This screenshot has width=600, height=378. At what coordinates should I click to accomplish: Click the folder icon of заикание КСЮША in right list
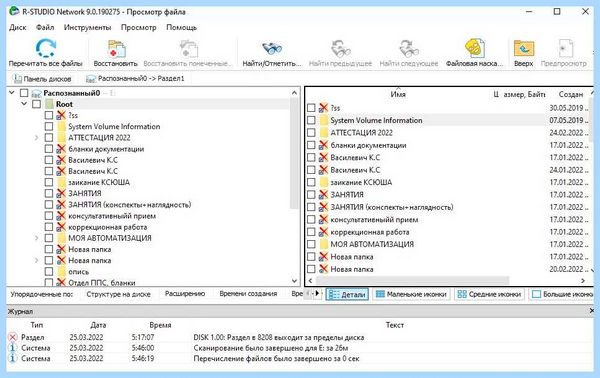pyautogui.click(x=324, y=182)
